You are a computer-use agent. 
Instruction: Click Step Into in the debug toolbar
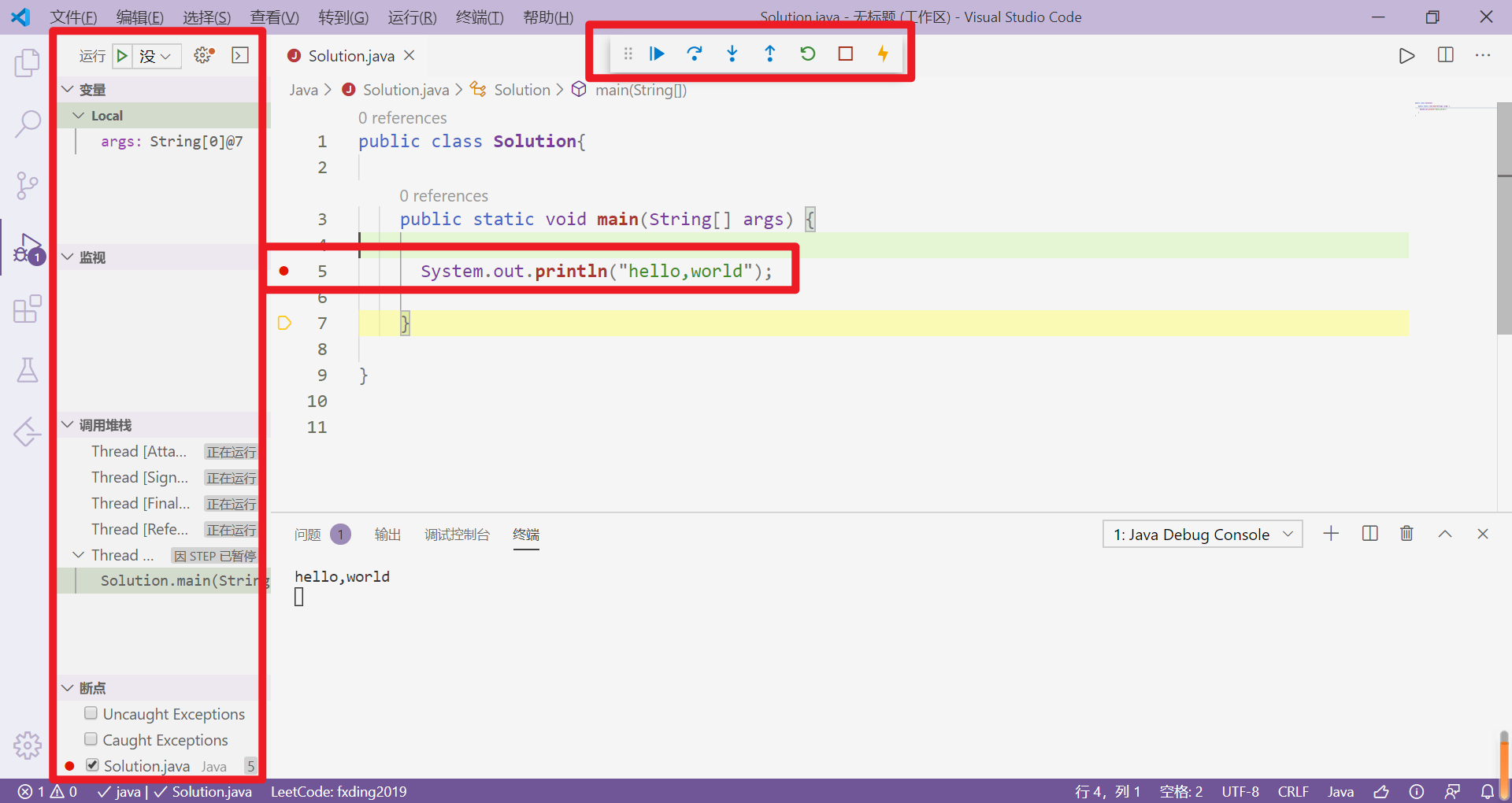[732, 54]
